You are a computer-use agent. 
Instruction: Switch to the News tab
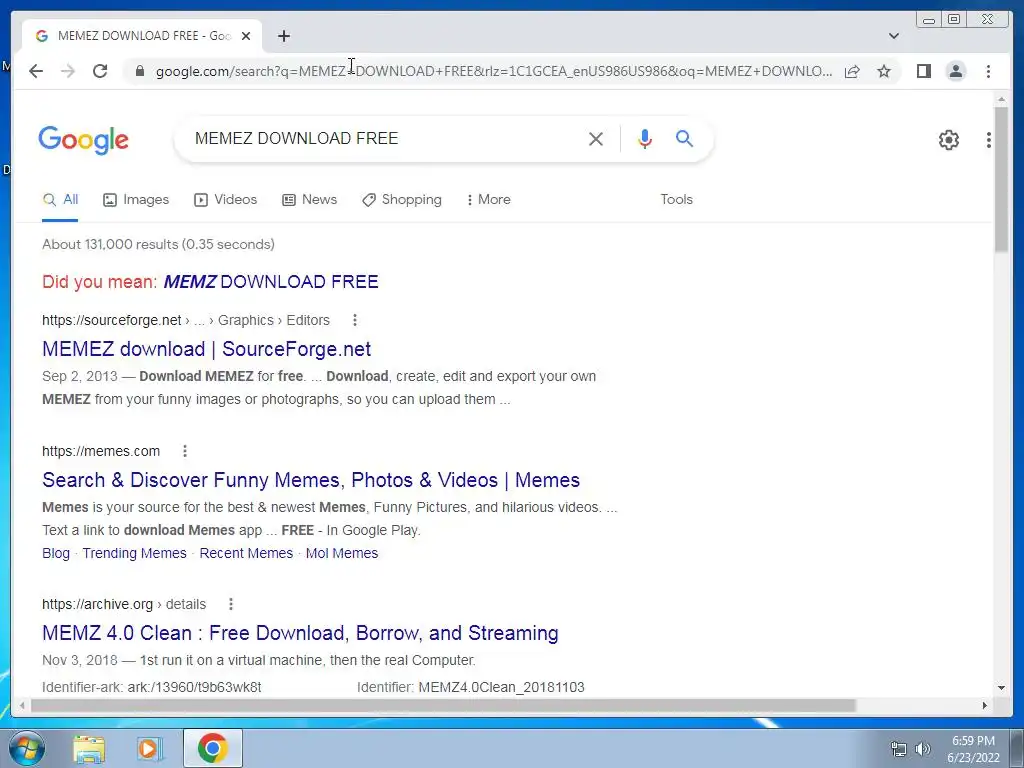coord(310,200)
